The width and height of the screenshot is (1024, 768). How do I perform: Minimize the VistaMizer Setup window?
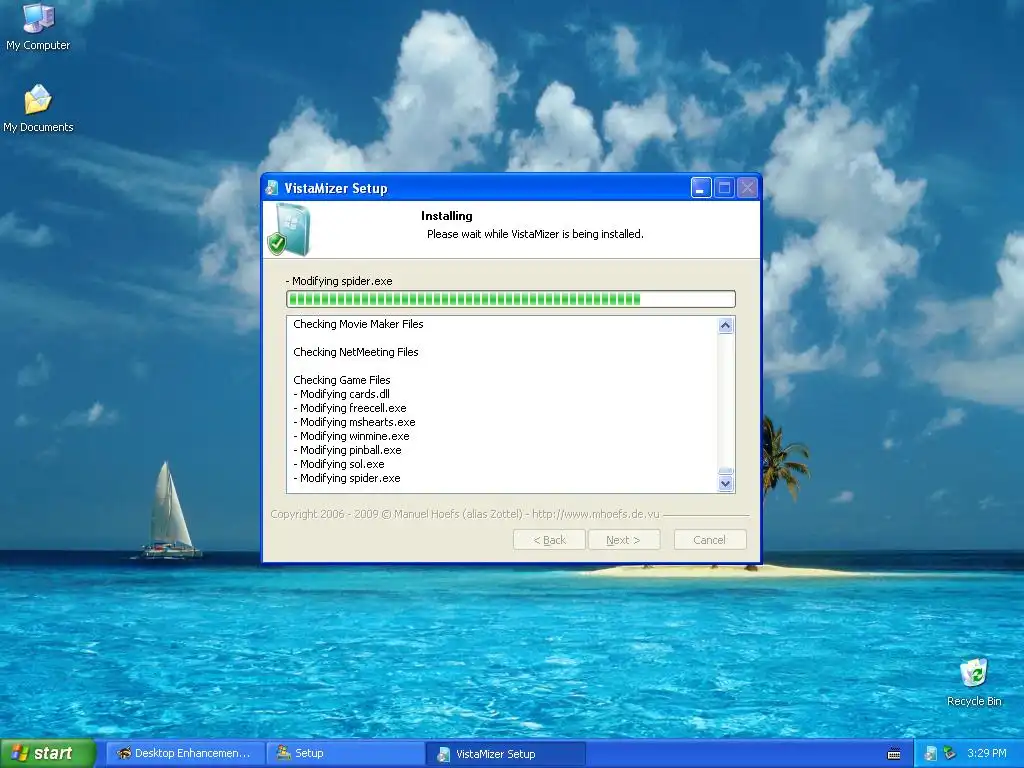coord(701,188)
